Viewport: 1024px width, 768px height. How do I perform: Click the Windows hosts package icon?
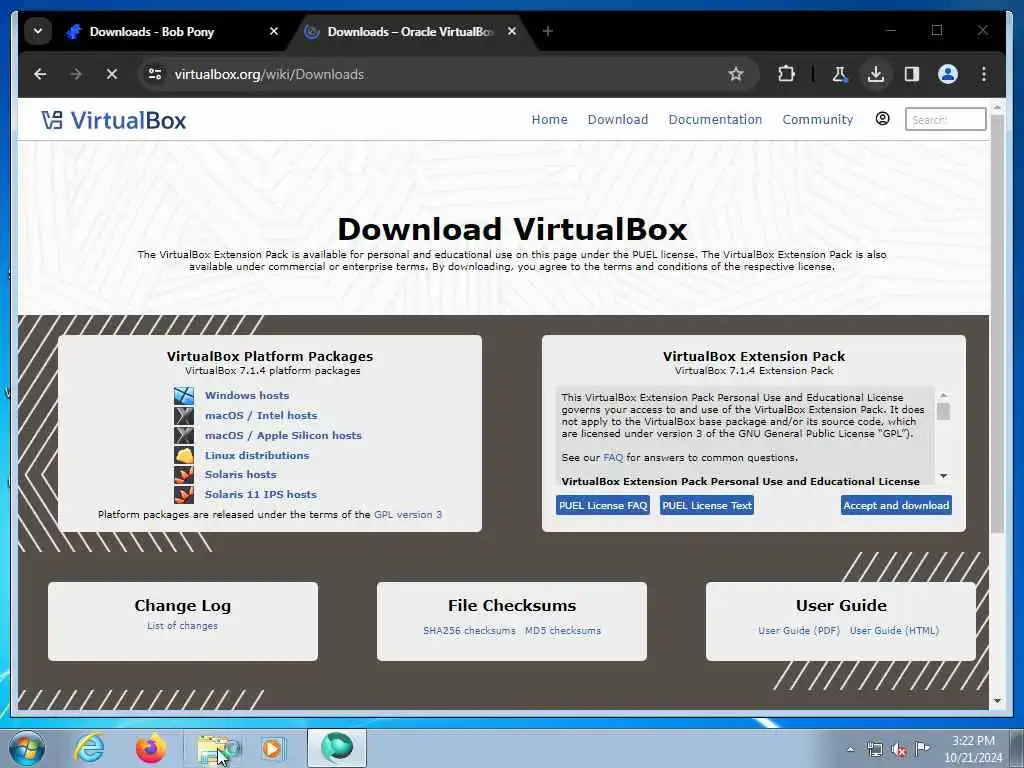pyautogui.click(x=184, y=396)
